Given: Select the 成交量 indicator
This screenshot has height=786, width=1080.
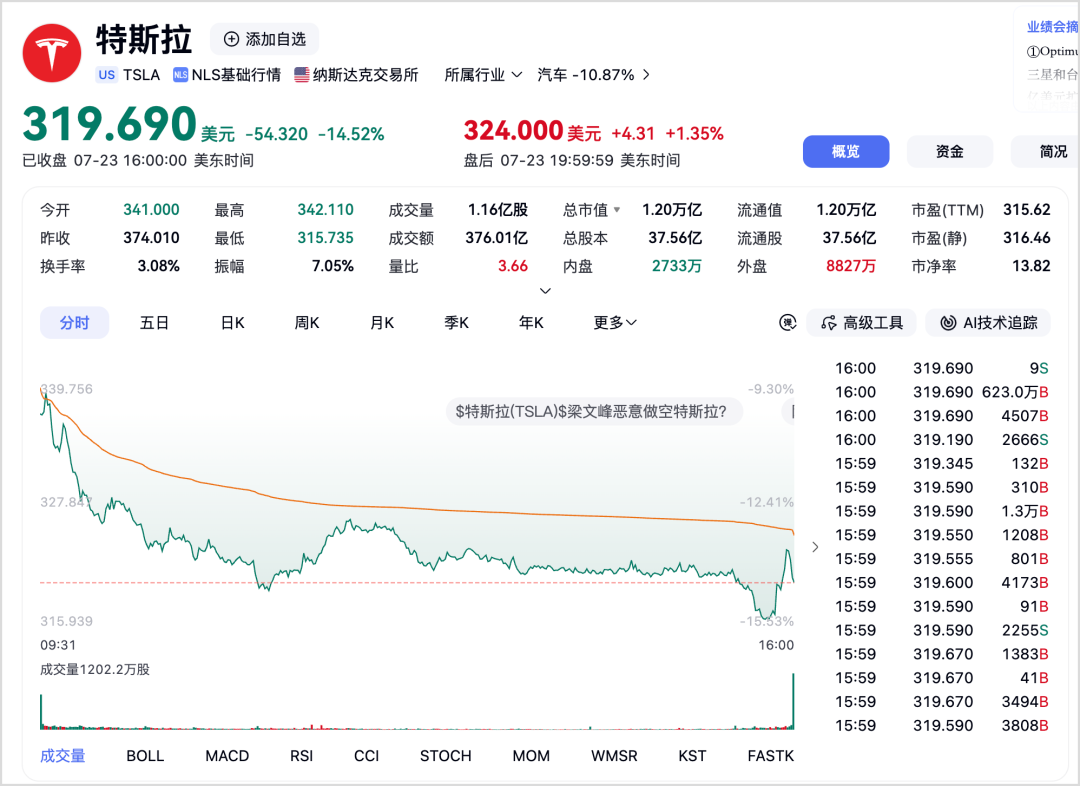Looking at the screenshot, I should pyautogui.click(x=63, y=756).
